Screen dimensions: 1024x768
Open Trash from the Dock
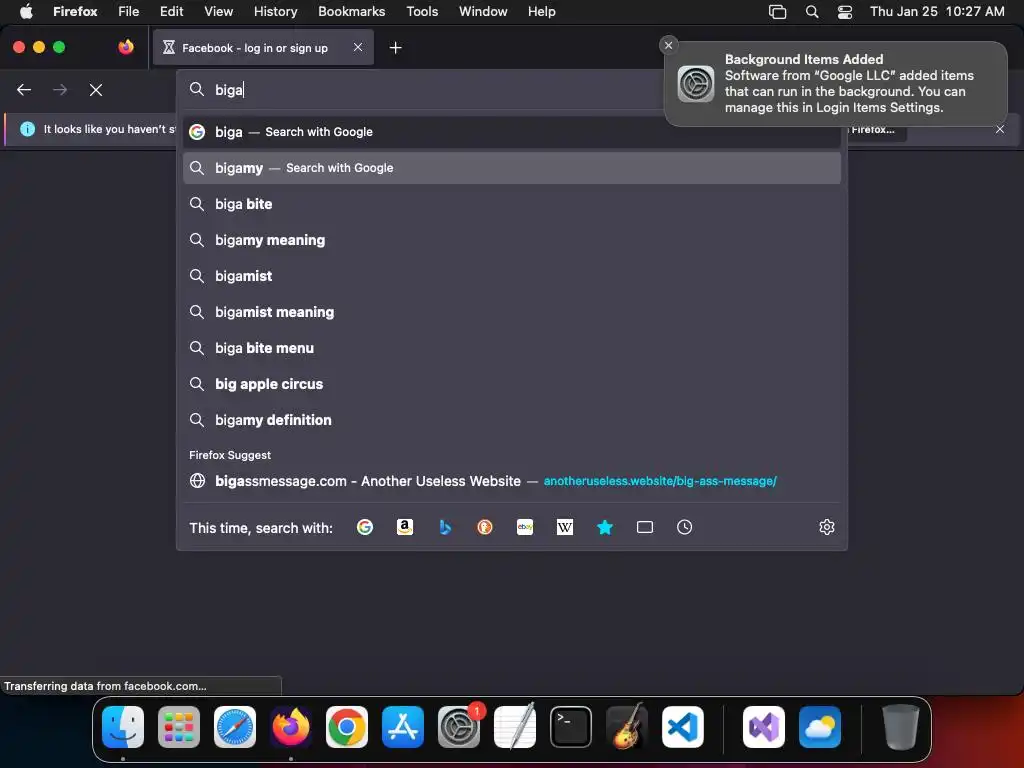901,727
